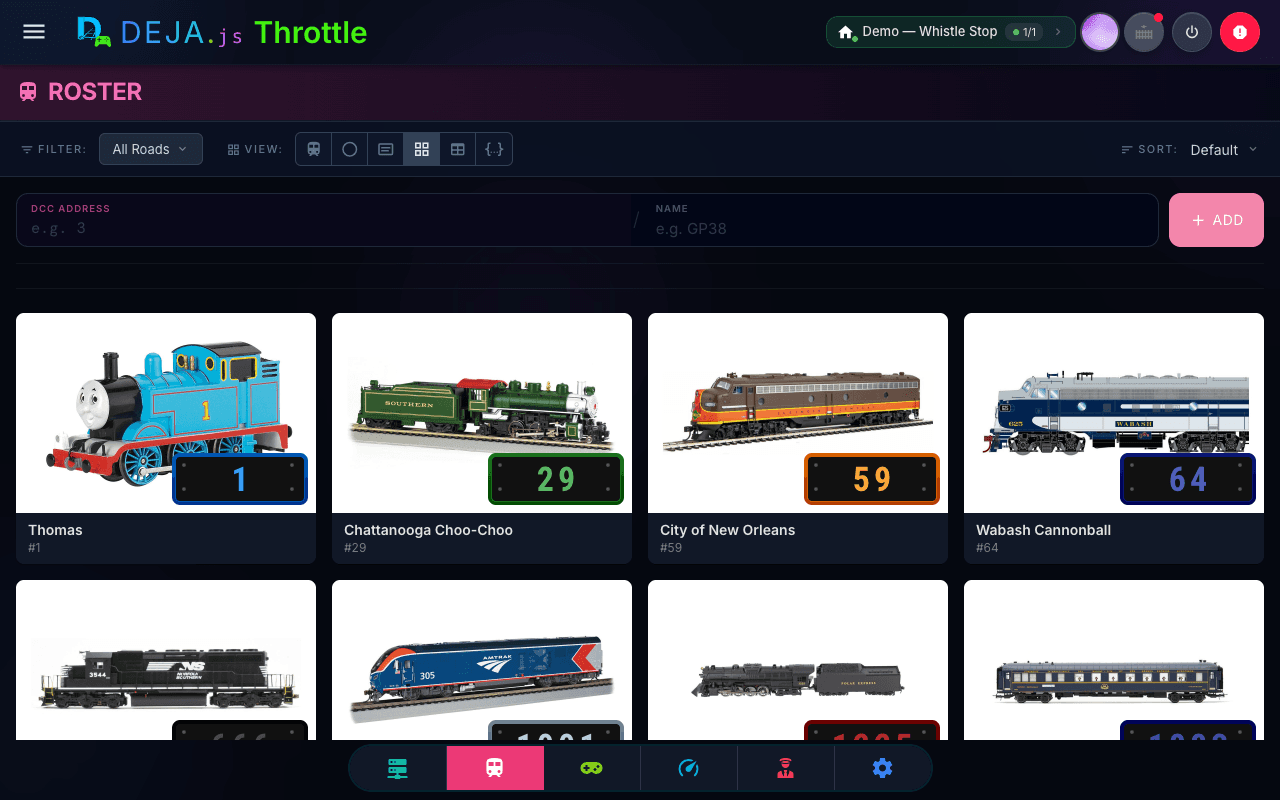1280x800 pixels.
Task: Click the sort lines icon next to SORT
Action: (1127, 149)
